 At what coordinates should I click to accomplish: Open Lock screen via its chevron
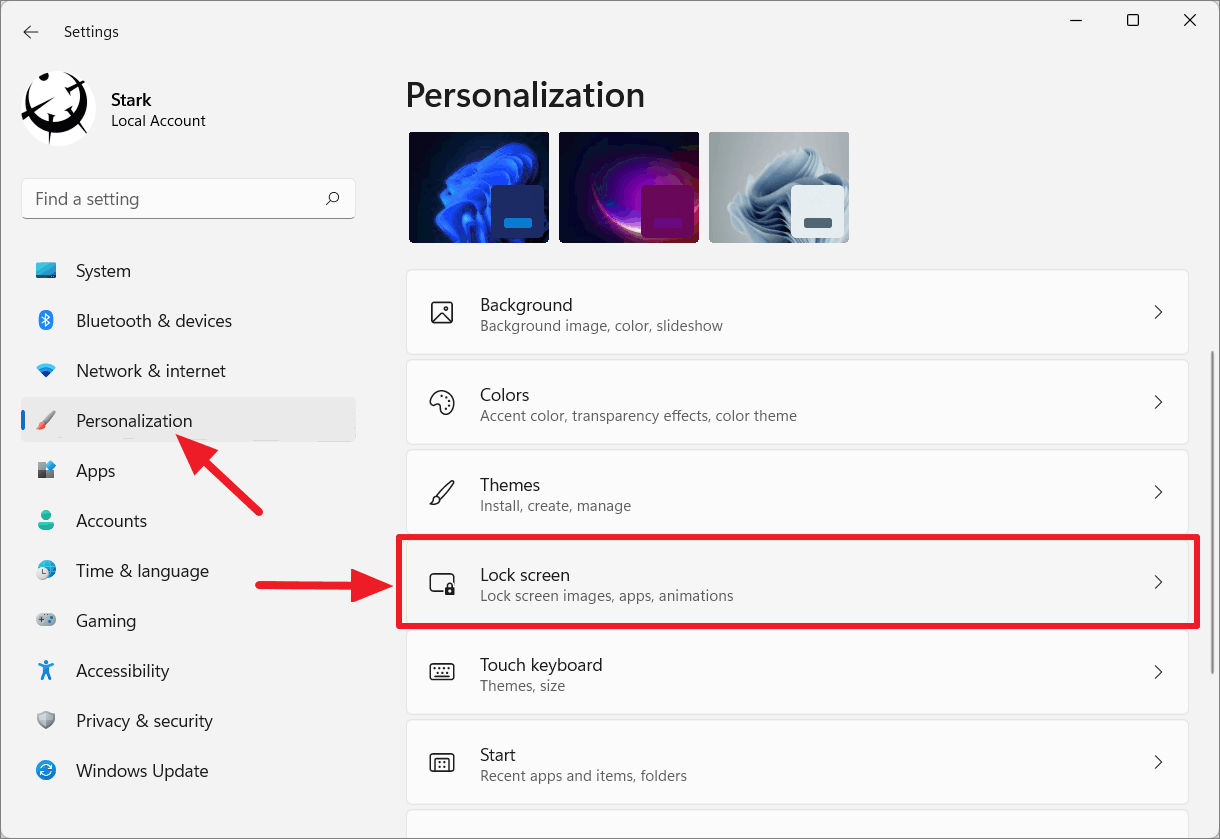[1158, 582]
